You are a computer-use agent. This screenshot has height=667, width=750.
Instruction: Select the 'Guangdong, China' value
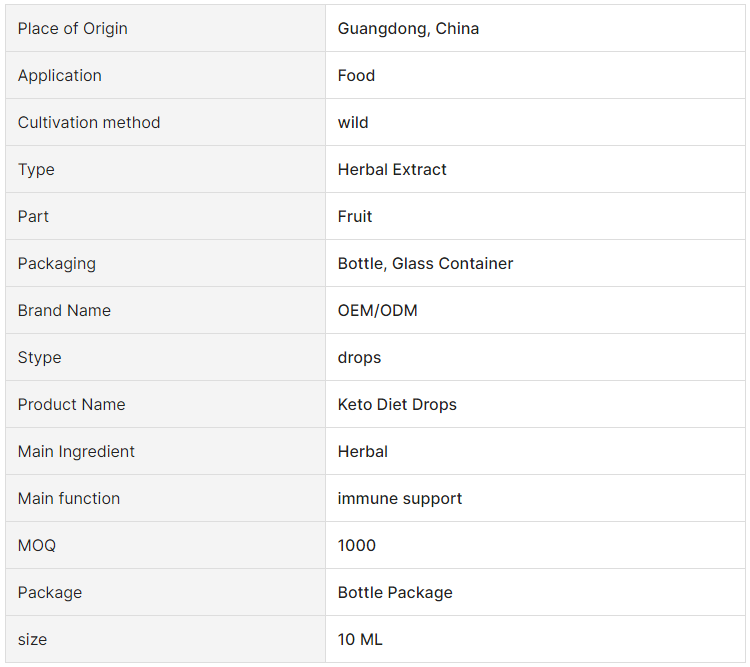408,29
